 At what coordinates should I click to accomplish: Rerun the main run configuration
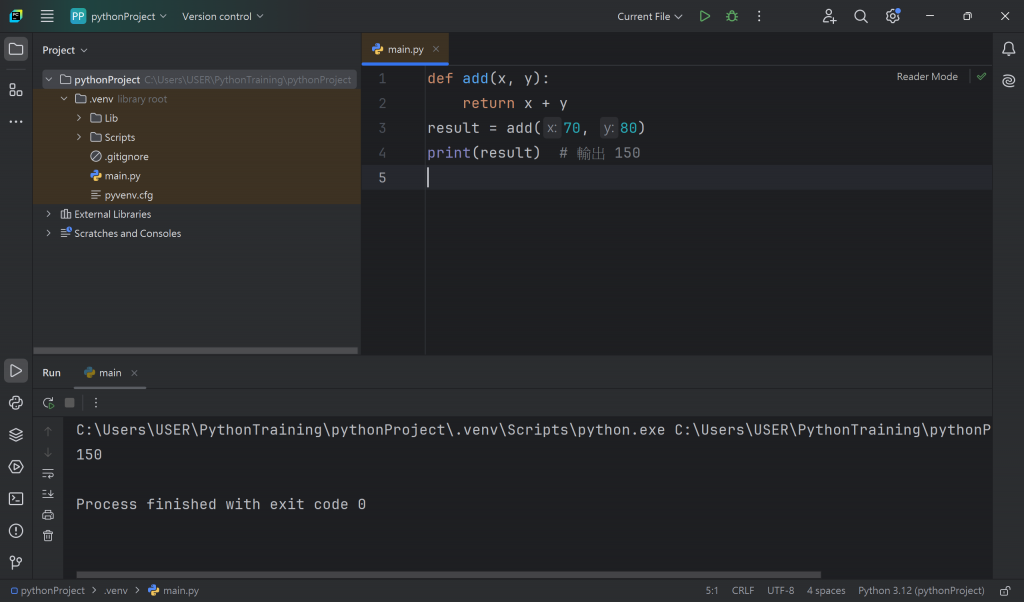(48, 403)
